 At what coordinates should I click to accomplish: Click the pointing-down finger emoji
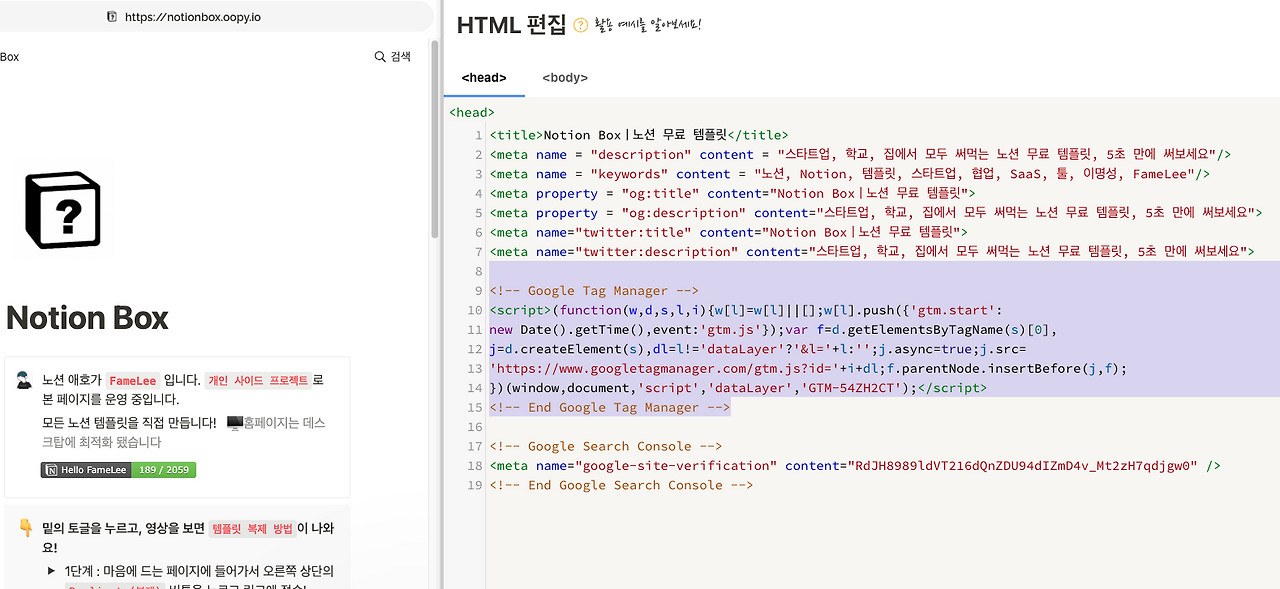click(26, 528)
